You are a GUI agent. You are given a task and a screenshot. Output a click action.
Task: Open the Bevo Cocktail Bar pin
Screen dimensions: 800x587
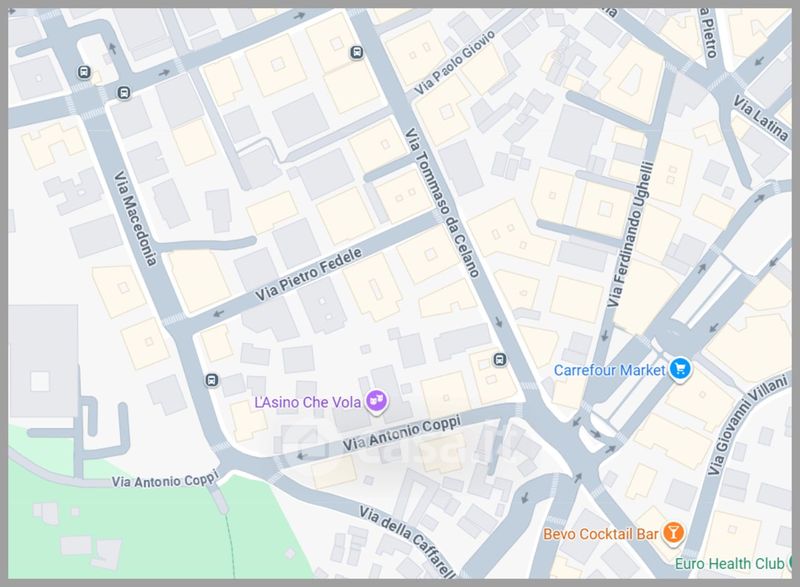coord(673,533)
